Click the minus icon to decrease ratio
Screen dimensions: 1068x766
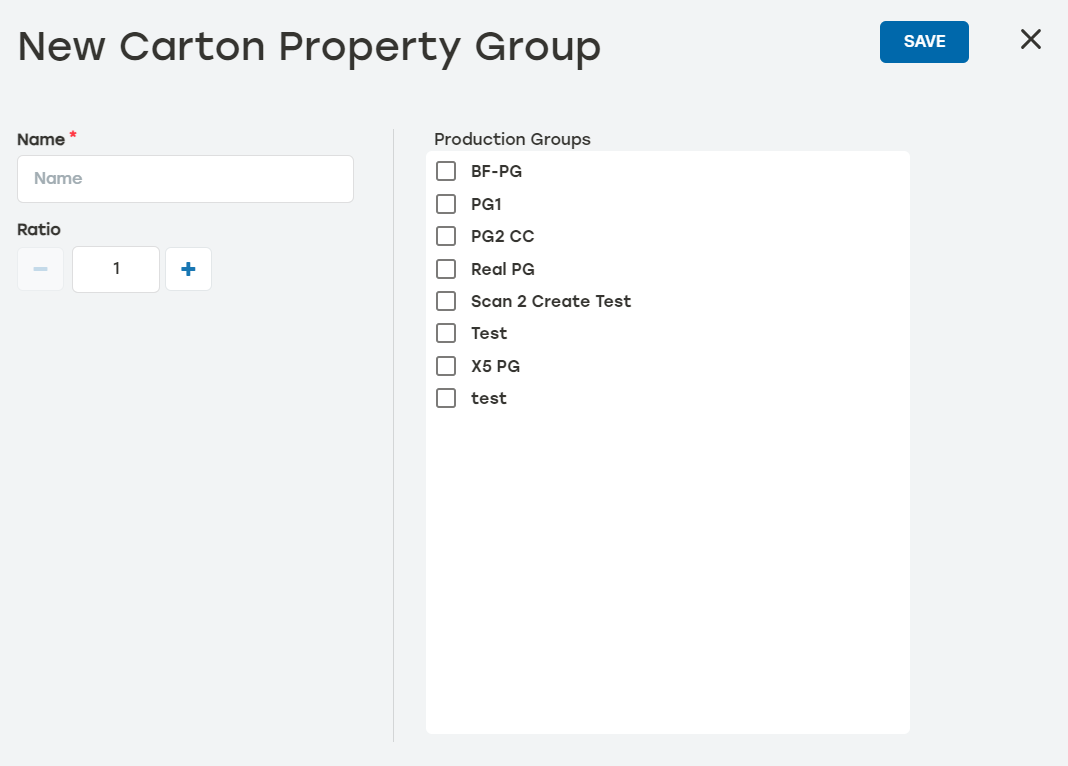coord(40,269)
